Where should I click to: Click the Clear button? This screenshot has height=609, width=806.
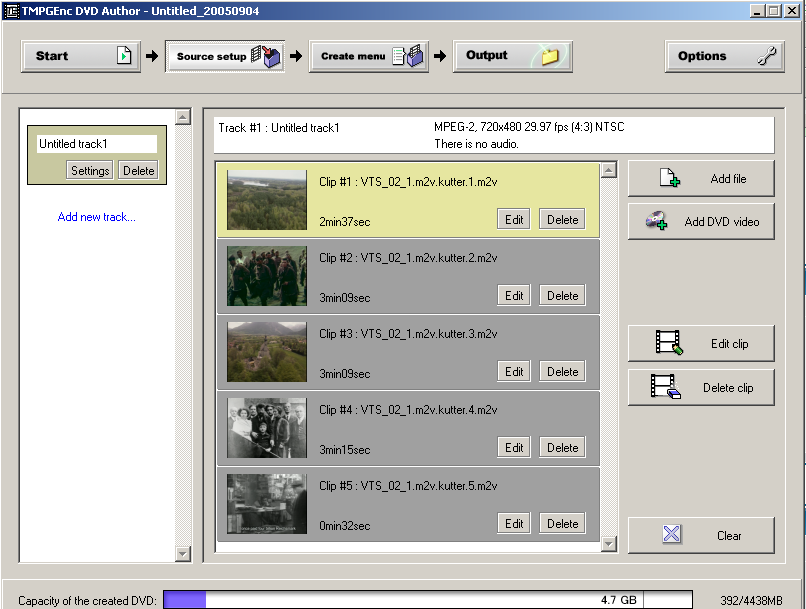[701, 536]
